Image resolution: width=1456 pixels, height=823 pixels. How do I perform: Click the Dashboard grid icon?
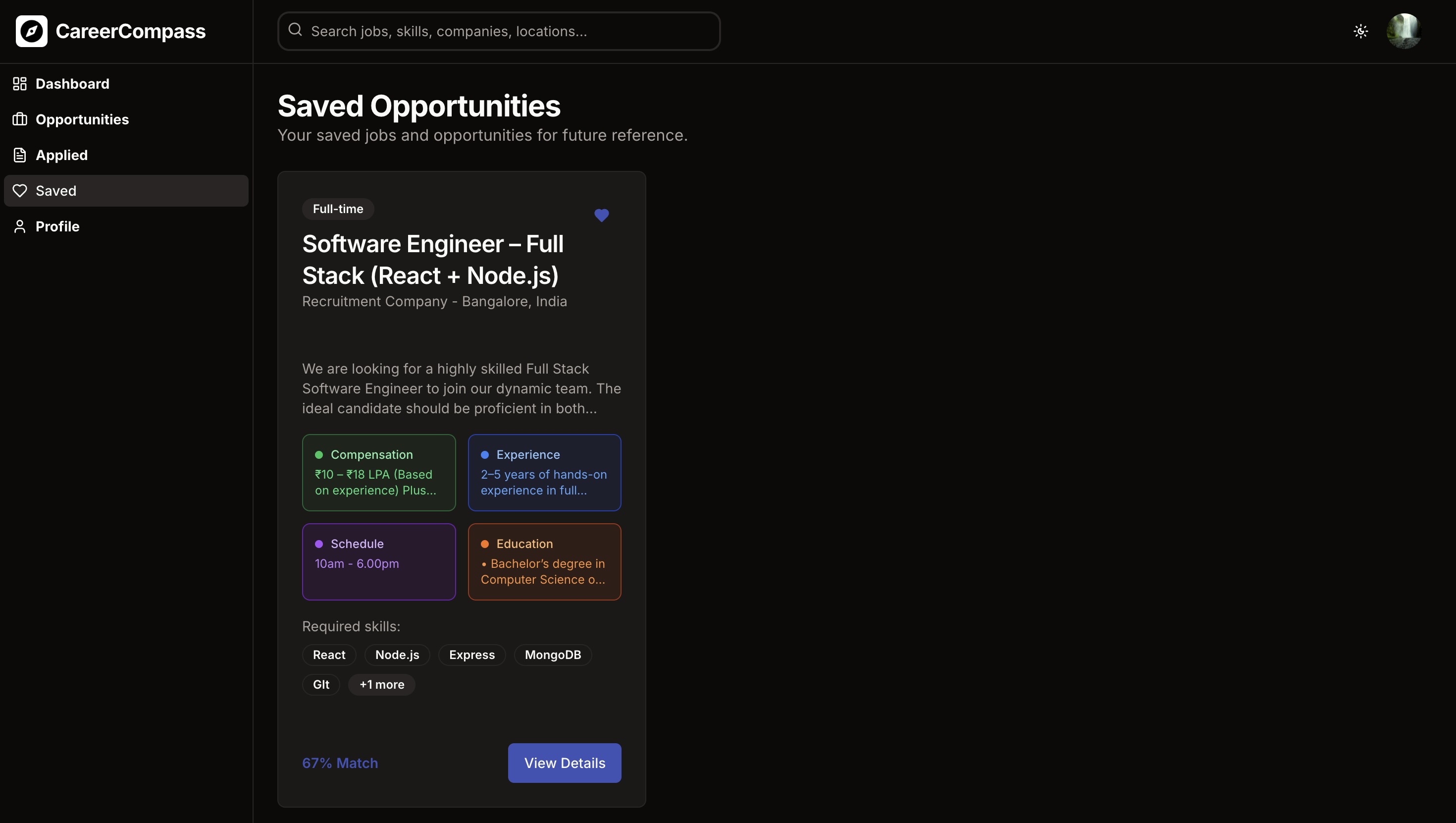20,84
